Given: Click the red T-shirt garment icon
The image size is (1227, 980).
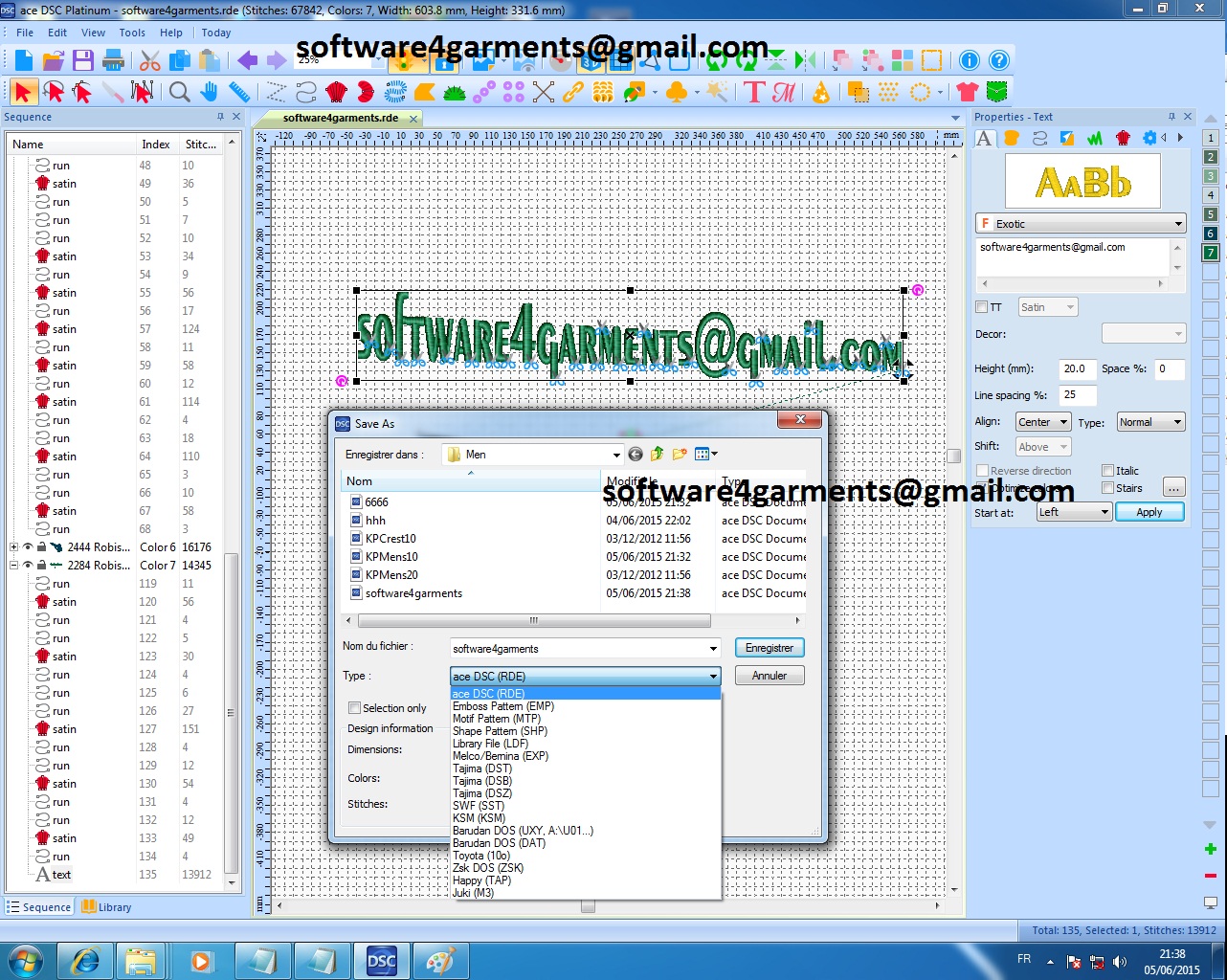Looking at the screenshot, I should pyautogui.click(x=968, y=92).
